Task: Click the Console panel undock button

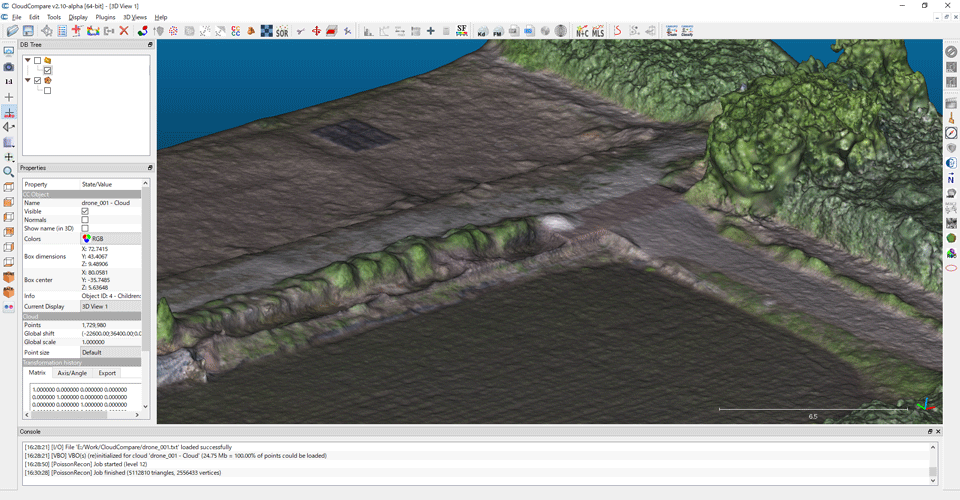Action: click(x=930, y=431)
